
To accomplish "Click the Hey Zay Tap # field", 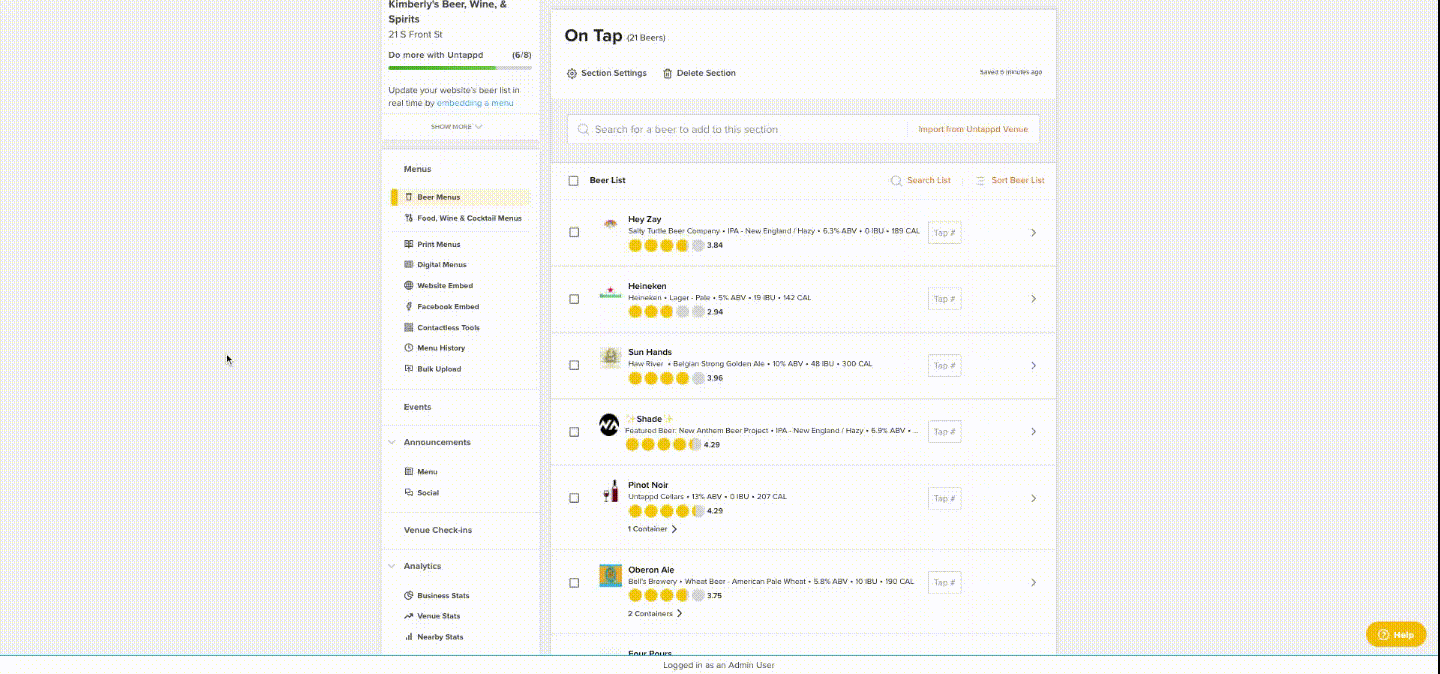I will click(945, 233).
